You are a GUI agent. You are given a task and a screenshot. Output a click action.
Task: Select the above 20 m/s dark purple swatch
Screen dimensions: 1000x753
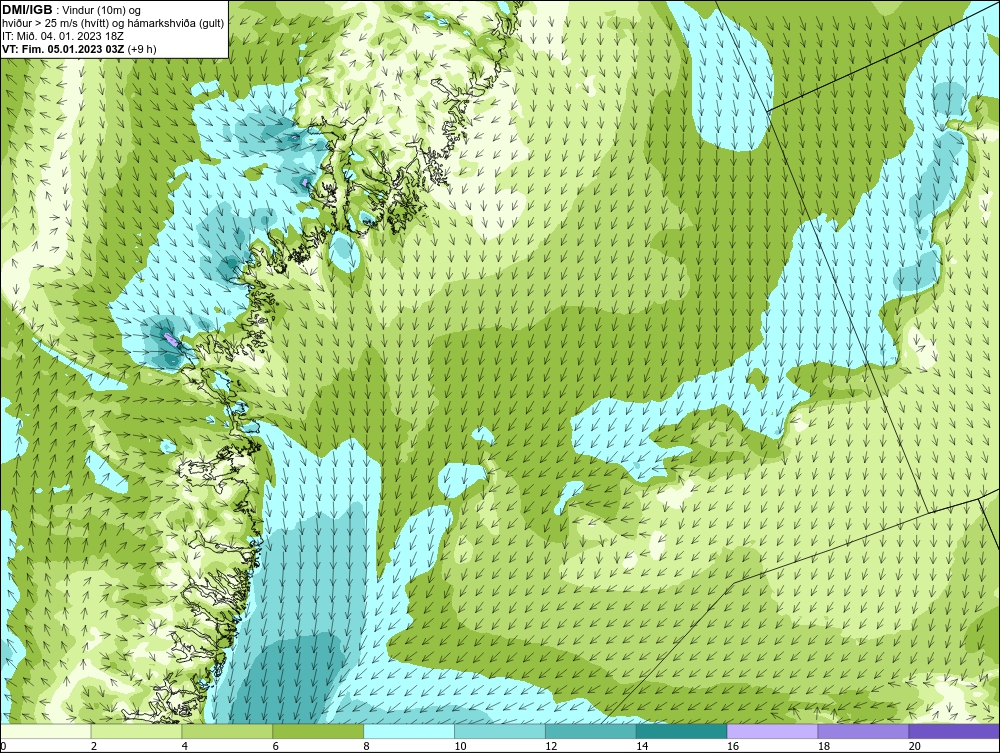tap(954, 731)
